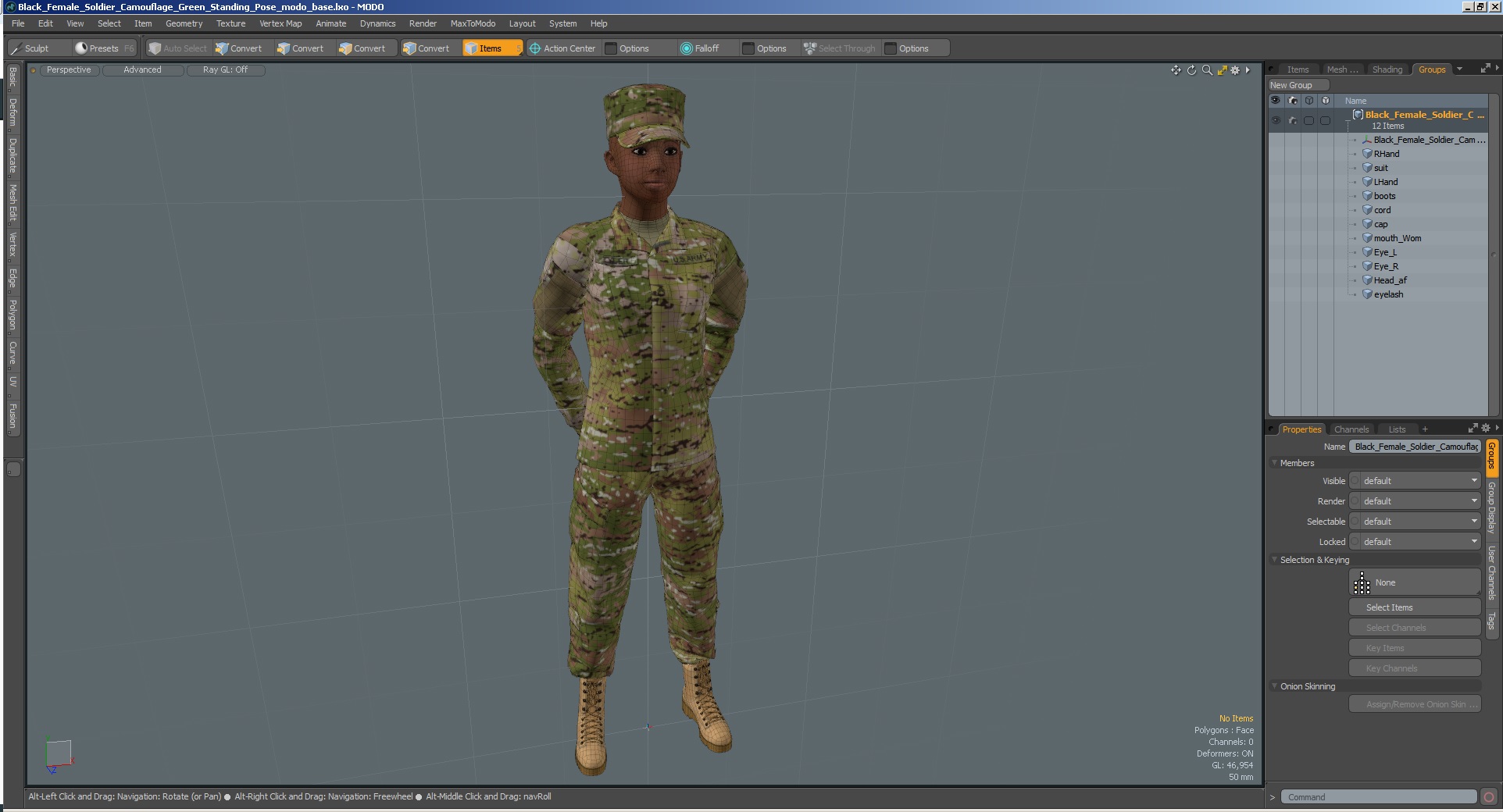This screenshot has height=812, width=1503.
Task: Click the Ray GL: Off button
Action: [x=226, y=70]
